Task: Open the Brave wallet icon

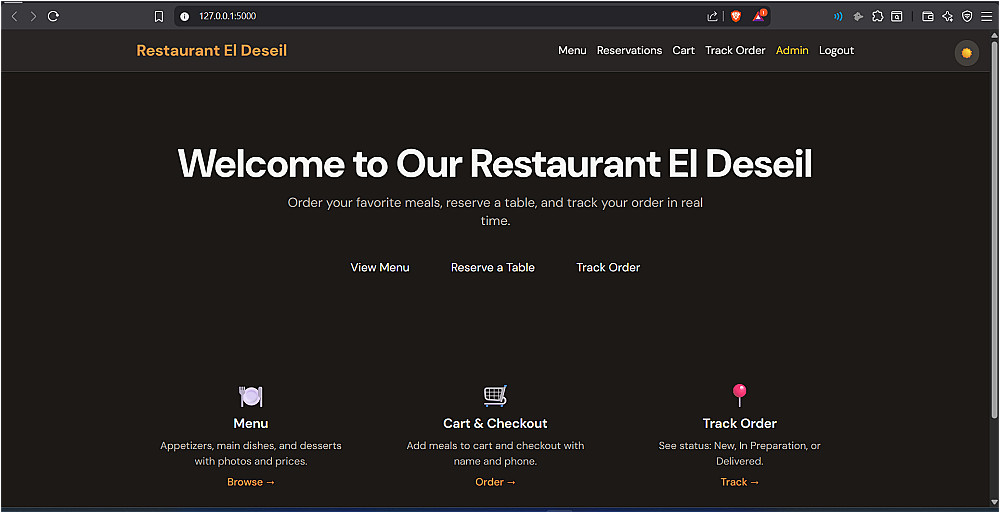Action: click(928, 17)
